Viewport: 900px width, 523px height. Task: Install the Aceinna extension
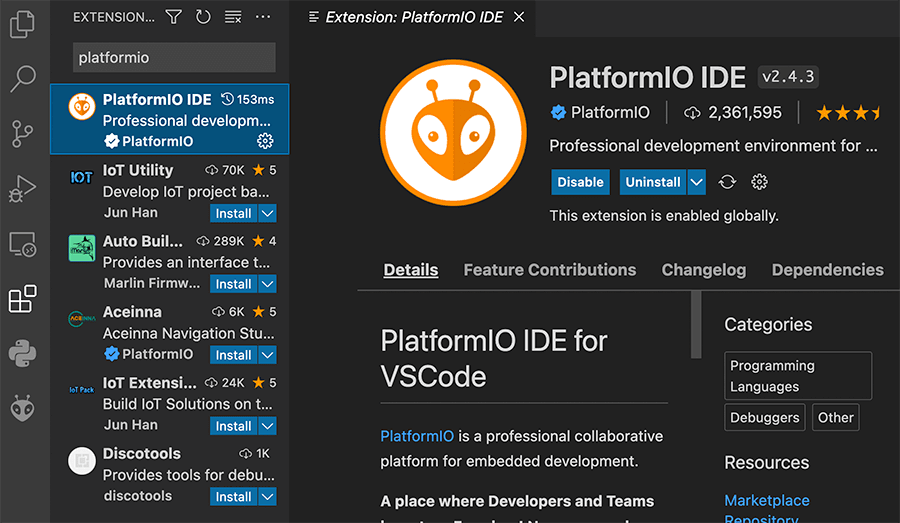(234, 355)
